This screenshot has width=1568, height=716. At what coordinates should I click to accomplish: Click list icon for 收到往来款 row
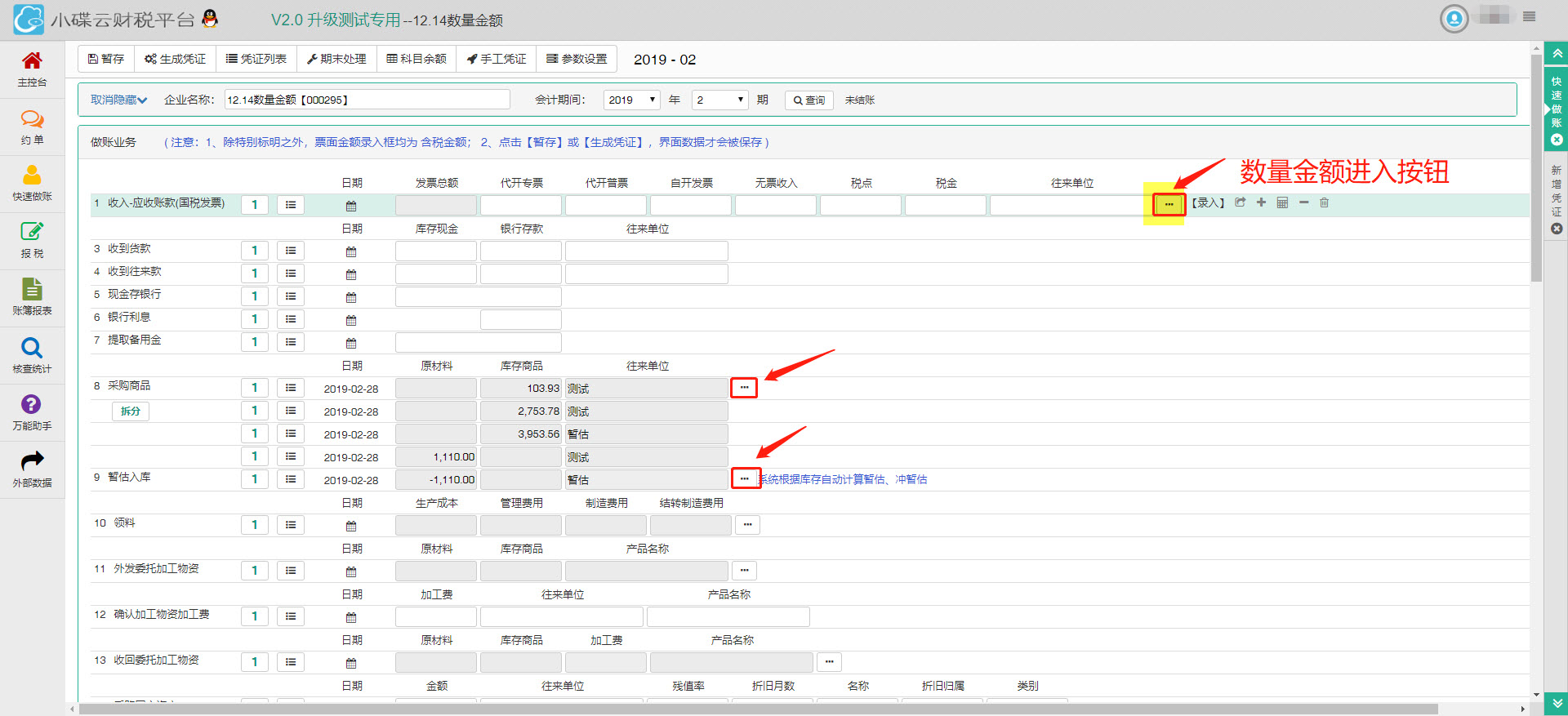(x=291, y=274)
